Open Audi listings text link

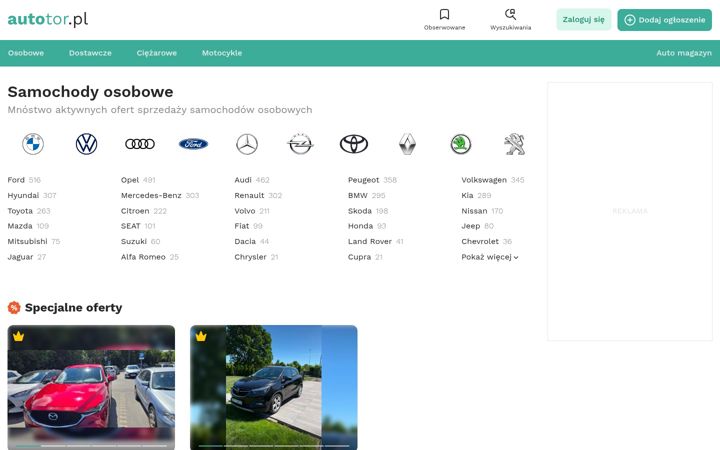(x=243, y=180)
